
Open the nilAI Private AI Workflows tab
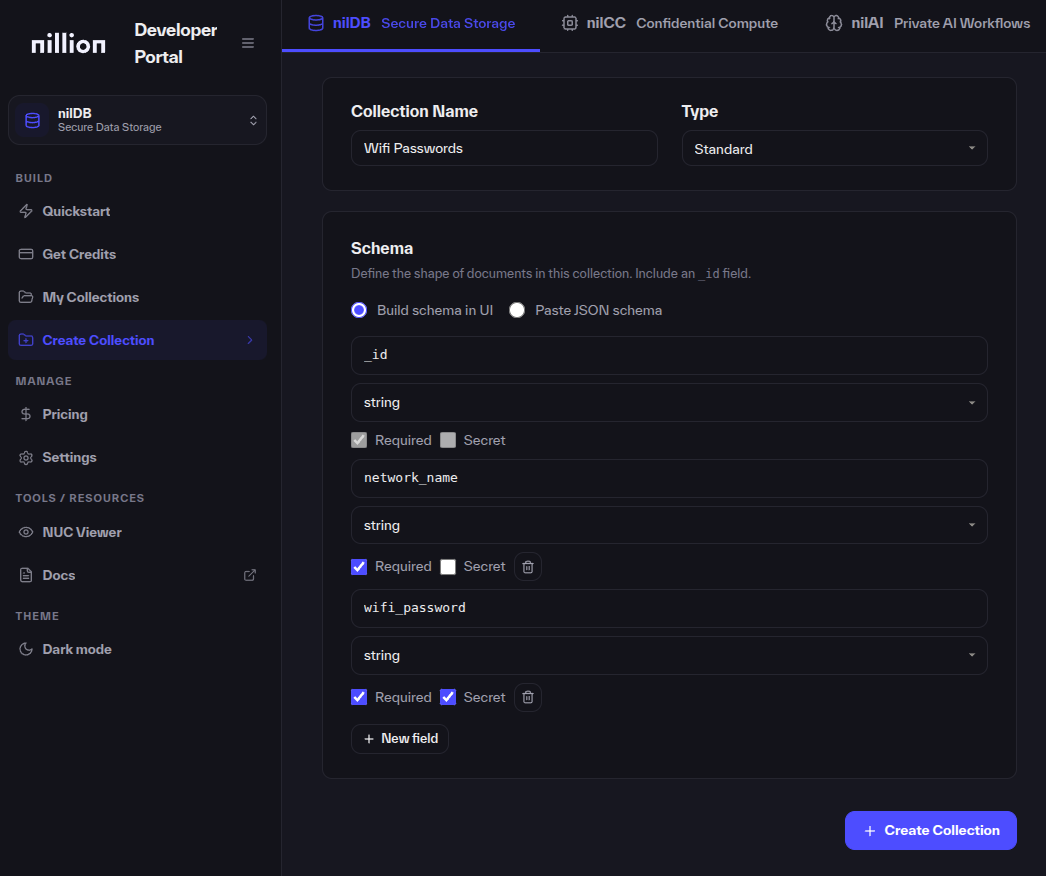point(925,22)
